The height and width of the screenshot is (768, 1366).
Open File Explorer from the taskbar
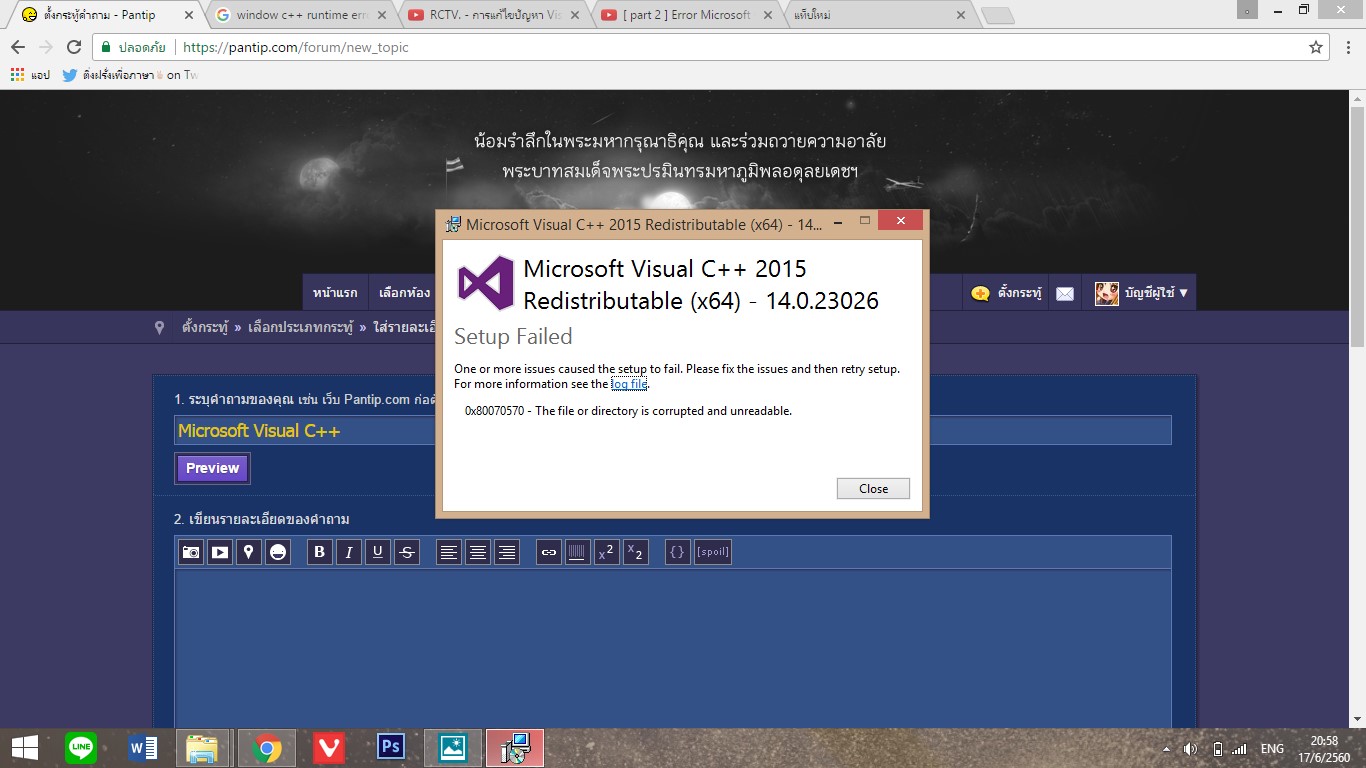coord(204,748)
